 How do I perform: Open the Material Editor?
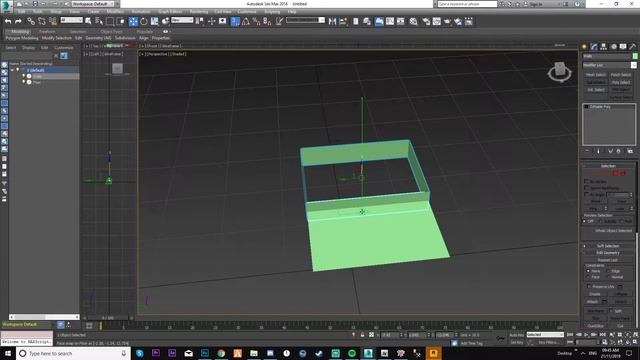413,21
